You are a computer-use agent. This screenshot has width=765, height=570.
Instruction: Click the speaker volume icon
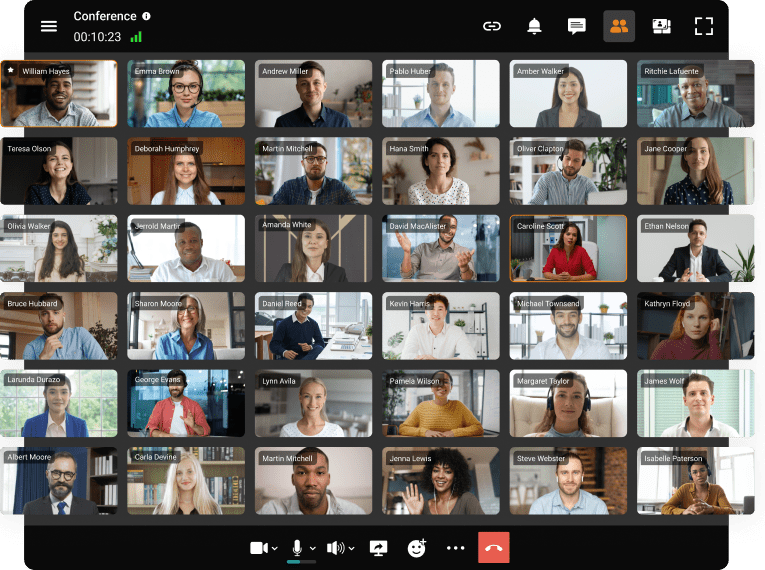(x=335, y=548)
